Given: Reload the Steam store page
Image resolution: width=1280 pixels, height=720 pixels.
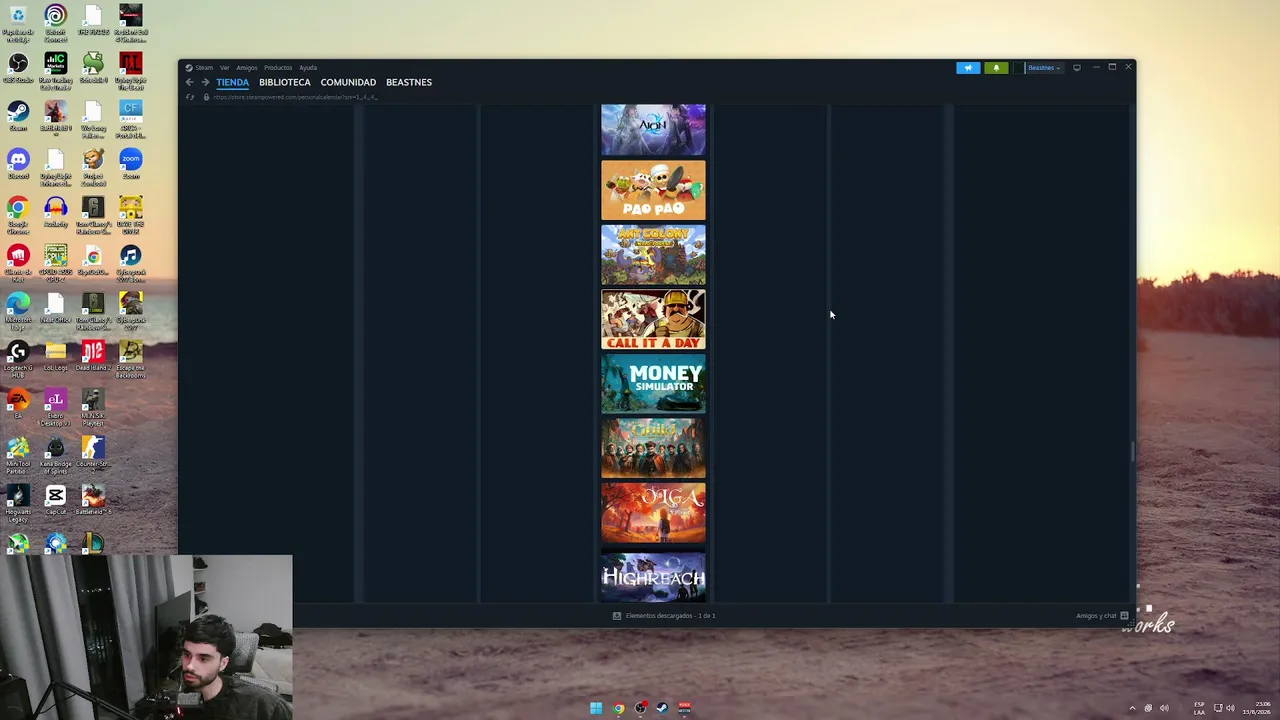Looking at the screenshot, I should [190, 97].
